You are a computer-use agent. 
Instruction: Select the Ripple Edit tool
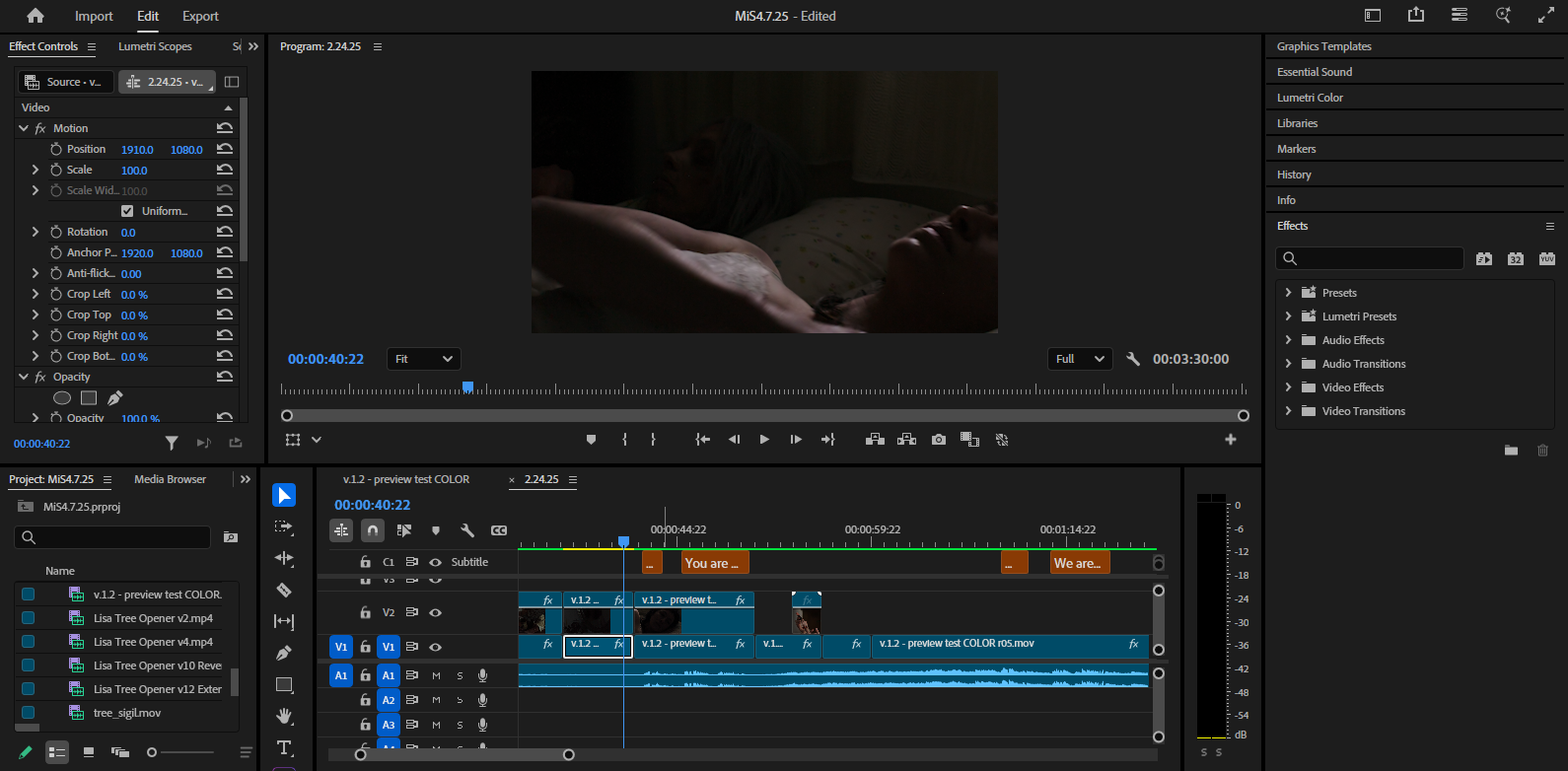point(284,558)
